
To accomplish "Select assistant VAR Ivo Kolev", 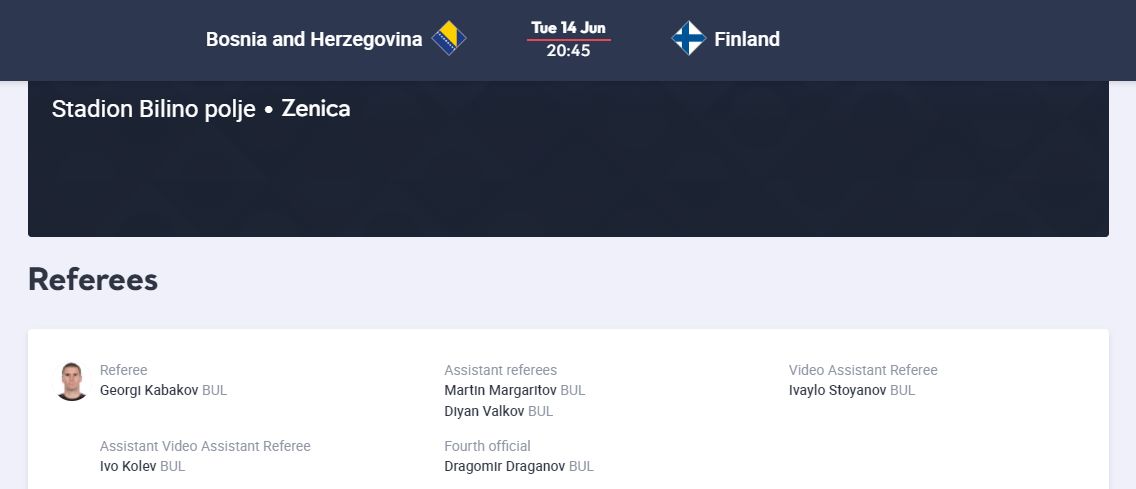I will point(128,466).
